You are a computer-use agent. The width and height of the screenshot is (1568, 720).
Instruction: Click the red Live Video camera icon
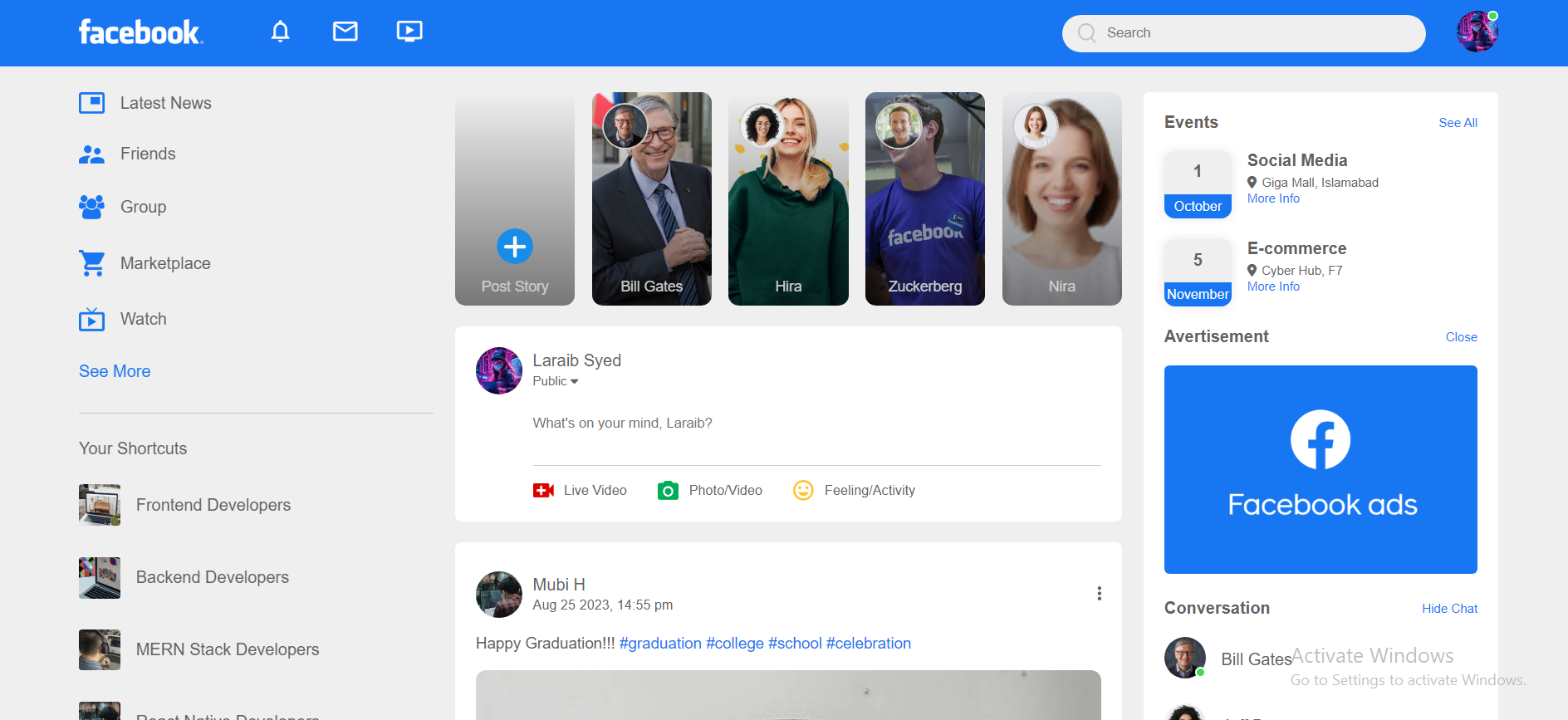[543, 491]
